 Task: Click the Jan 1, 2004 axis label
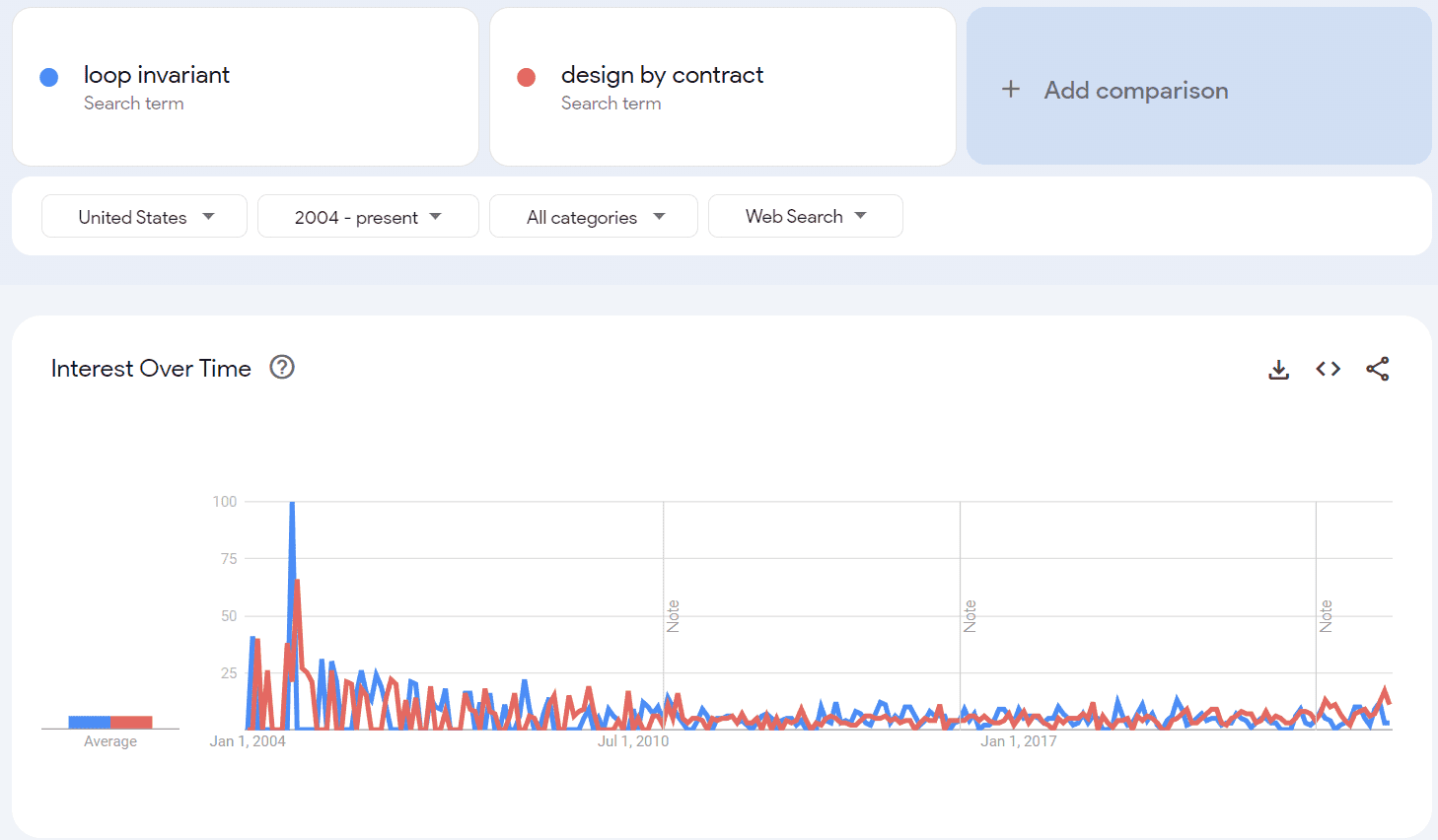point(248,740)
